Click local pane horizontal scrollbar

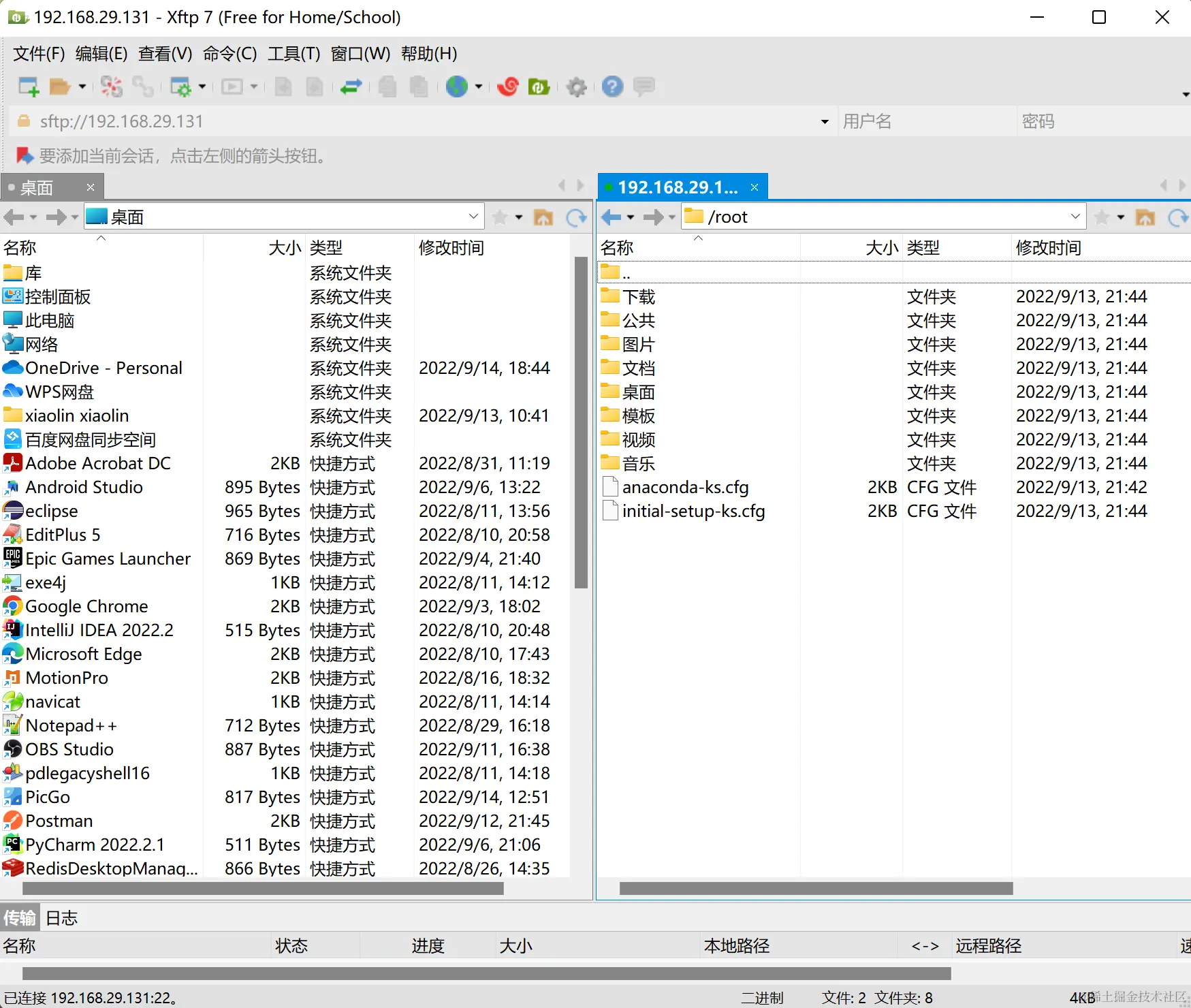263,888
